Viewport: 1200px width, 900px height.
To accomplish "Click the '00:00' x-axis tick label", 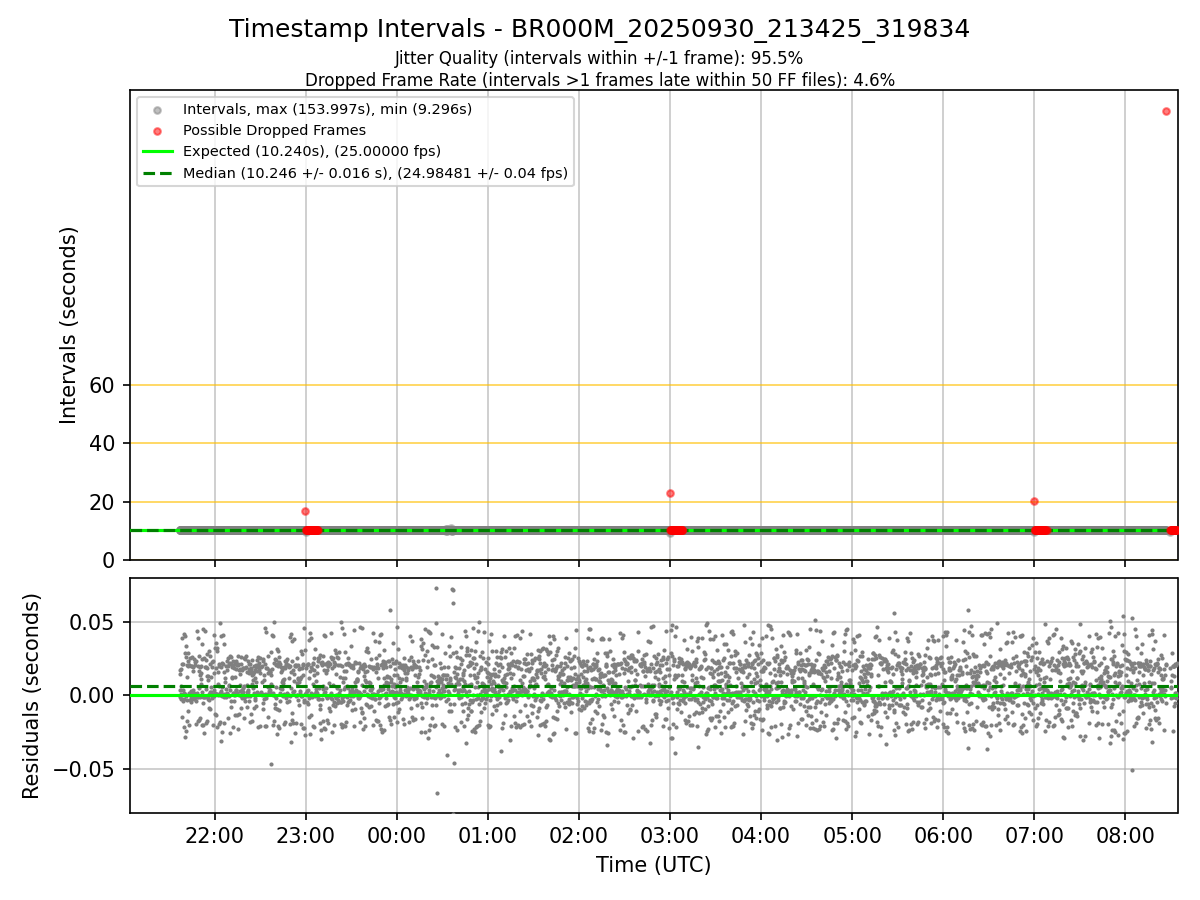I will point(397,835).
